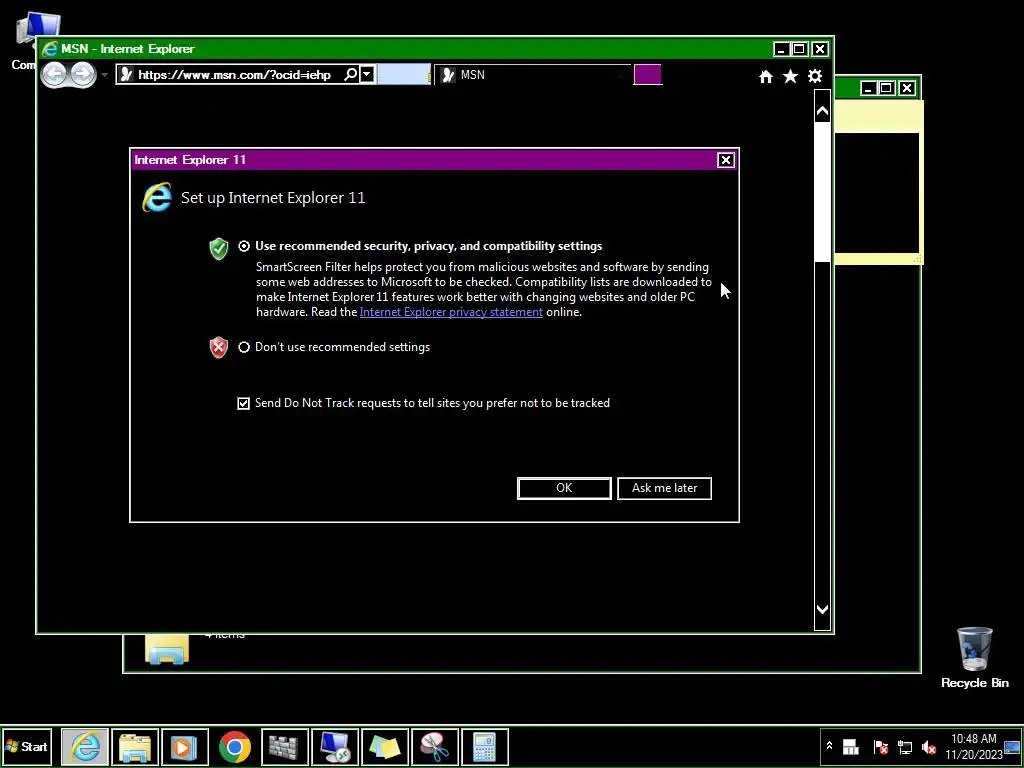The width and height of the screenshot is (1024, 768).
Task: Open the Start menu
Action: [27, 746]
